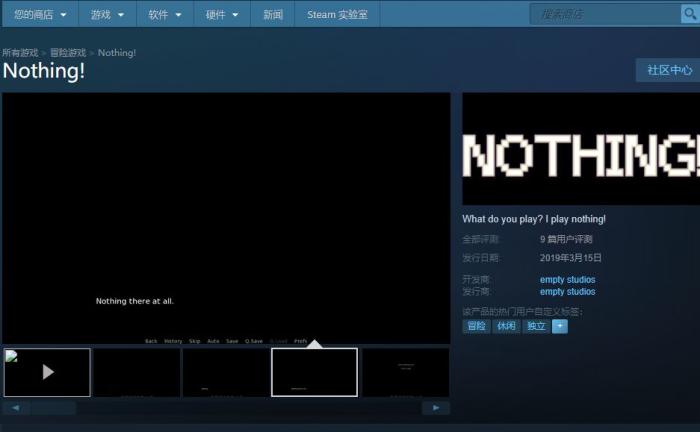Open the 您的商店 dropdown menu
This screenshot has width=700, height=432.
click(x=40, y=15)
